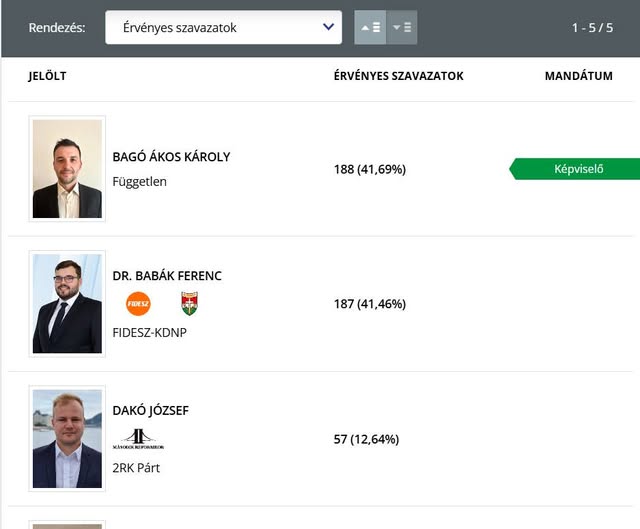Click the ascending sort order icon
Viewport: 640px width, 529px height.
point(370,28)
